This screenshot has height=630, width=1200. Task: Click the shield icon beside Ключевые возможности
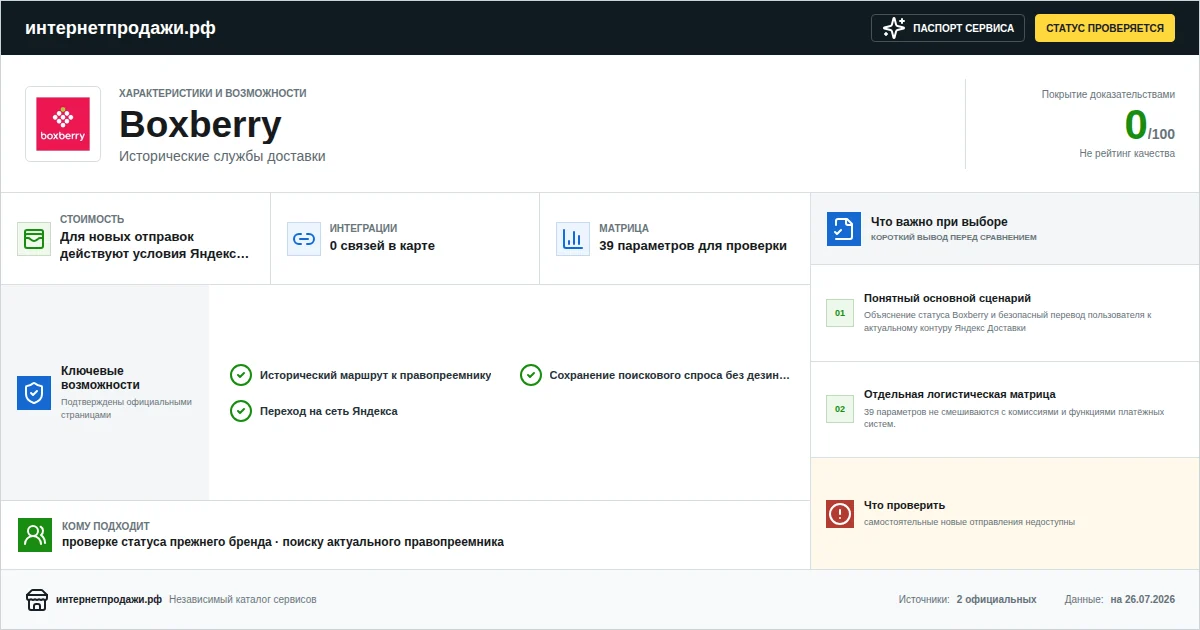pyautogui.click(x=34, y=393)
